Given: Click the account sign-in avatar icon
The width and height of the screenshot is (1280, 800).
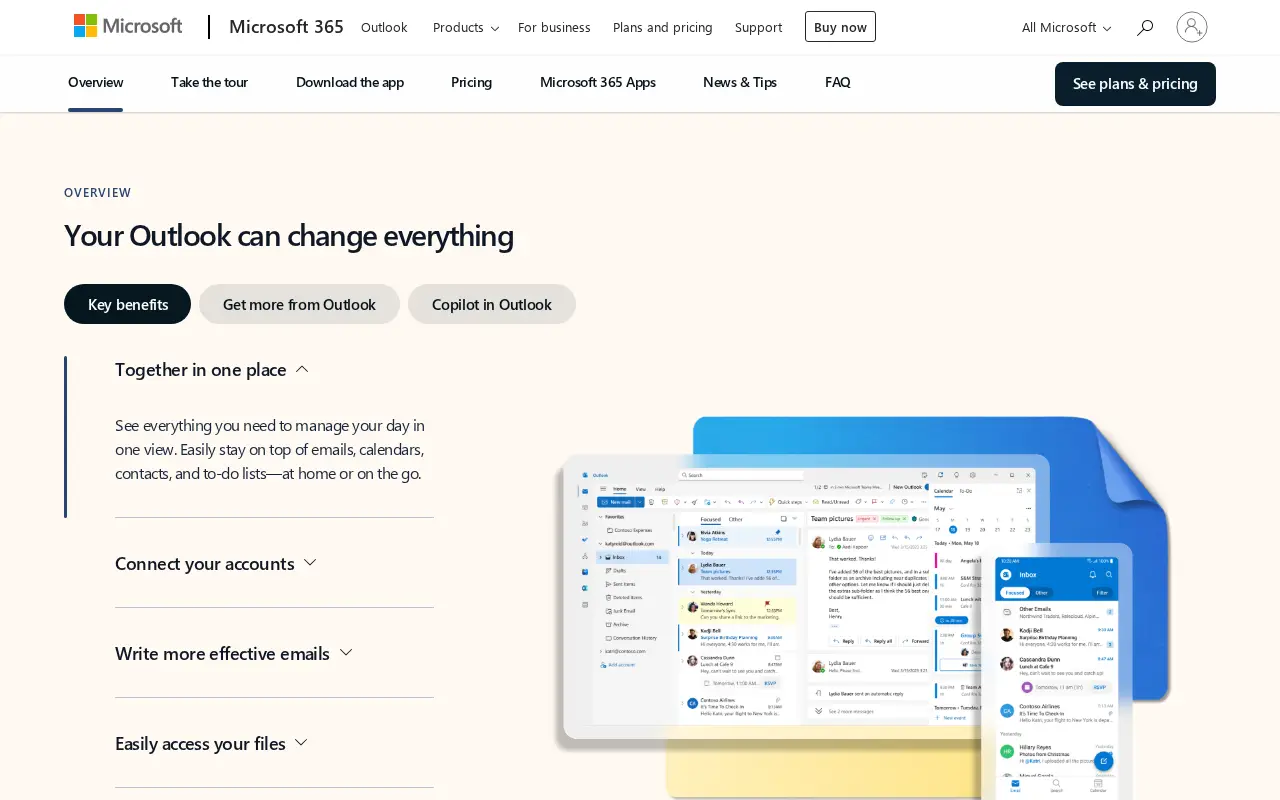Looking at the screenshot, I should click(x=1192, y=27).
